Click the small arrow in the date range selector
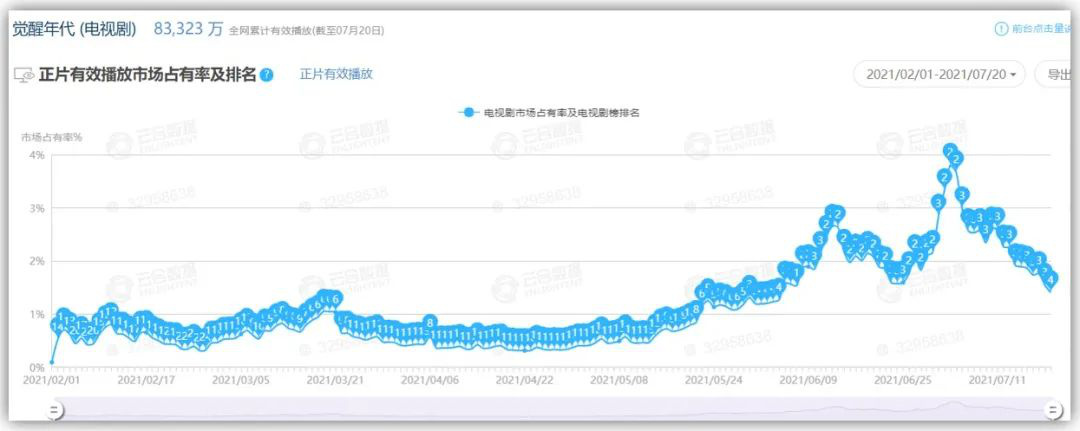The height and width of the screenshot is (431, 1080). pyautogui.click(x=1013, y=75)
